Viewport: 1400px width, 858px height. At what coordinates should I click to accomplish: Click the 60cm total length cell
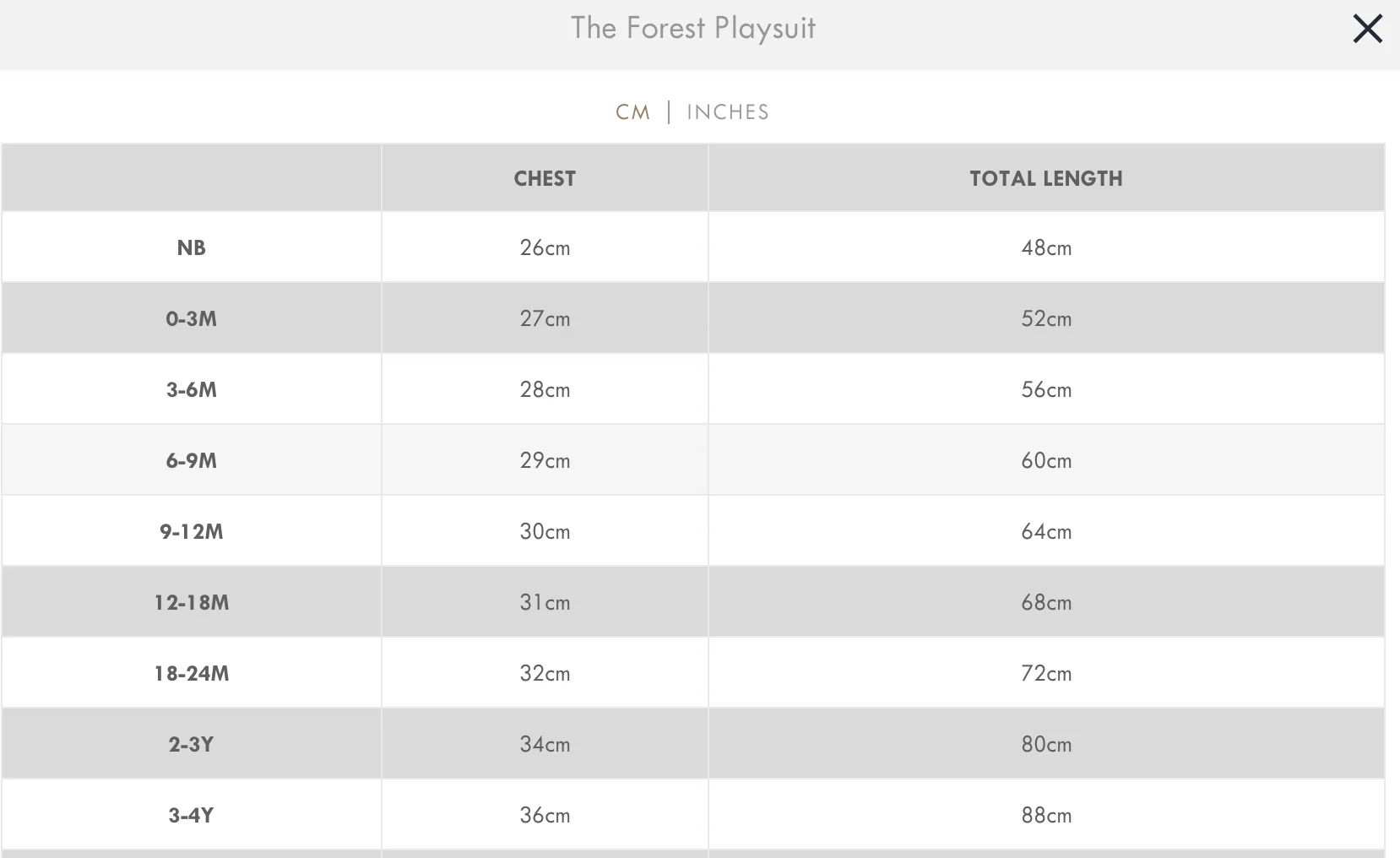1045,460
